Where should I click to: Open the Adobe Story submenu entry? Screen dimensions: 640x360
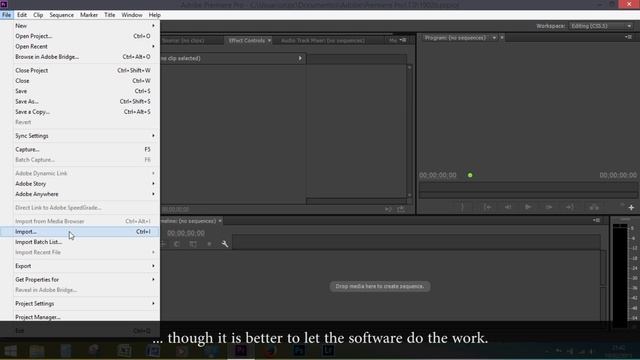tap(80, 184)
